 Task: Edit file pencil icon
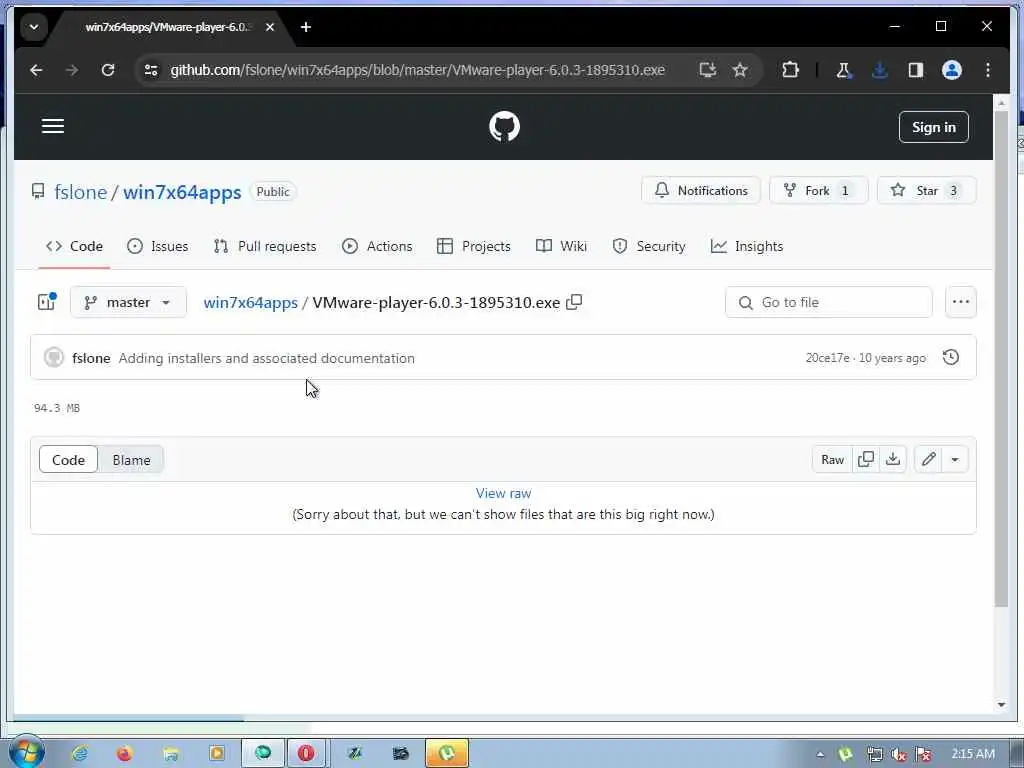[928, 460]
